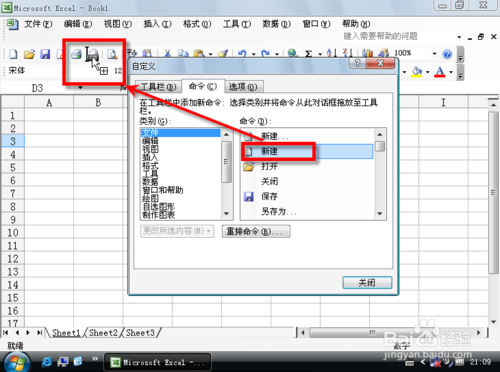Open the Fill Color dropdown arrow
Viewport: 500px width, 372px height.
coord(428,72)
